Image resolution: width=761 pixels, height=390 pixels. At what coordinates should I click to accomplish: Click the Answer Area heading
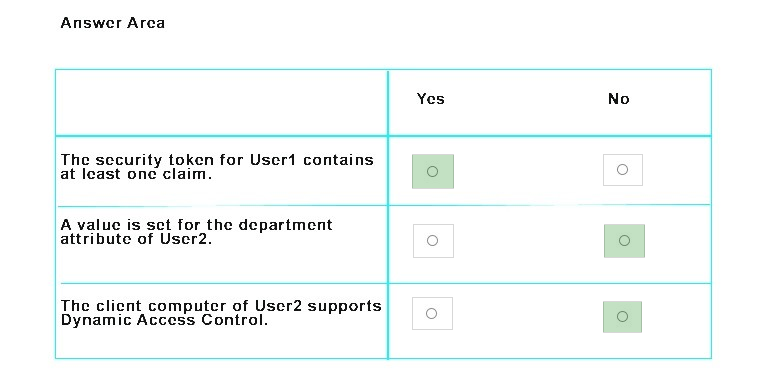(113, 23)
